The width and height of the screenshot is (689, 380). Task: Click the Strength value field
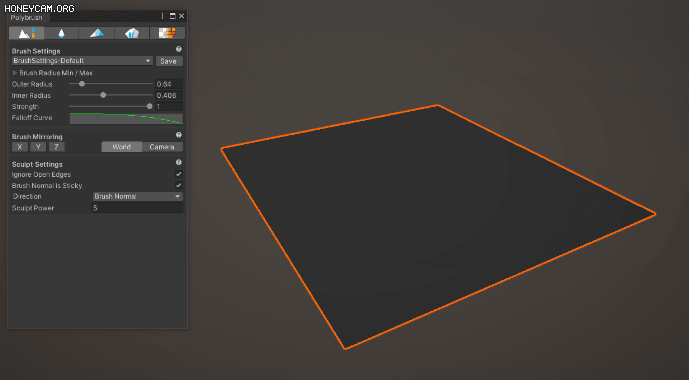pos(169,106)
